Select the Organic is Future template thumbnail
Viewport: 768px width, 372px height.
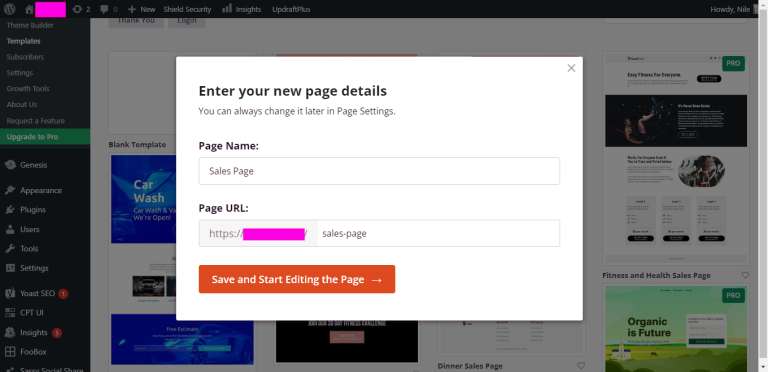point(676,329)
